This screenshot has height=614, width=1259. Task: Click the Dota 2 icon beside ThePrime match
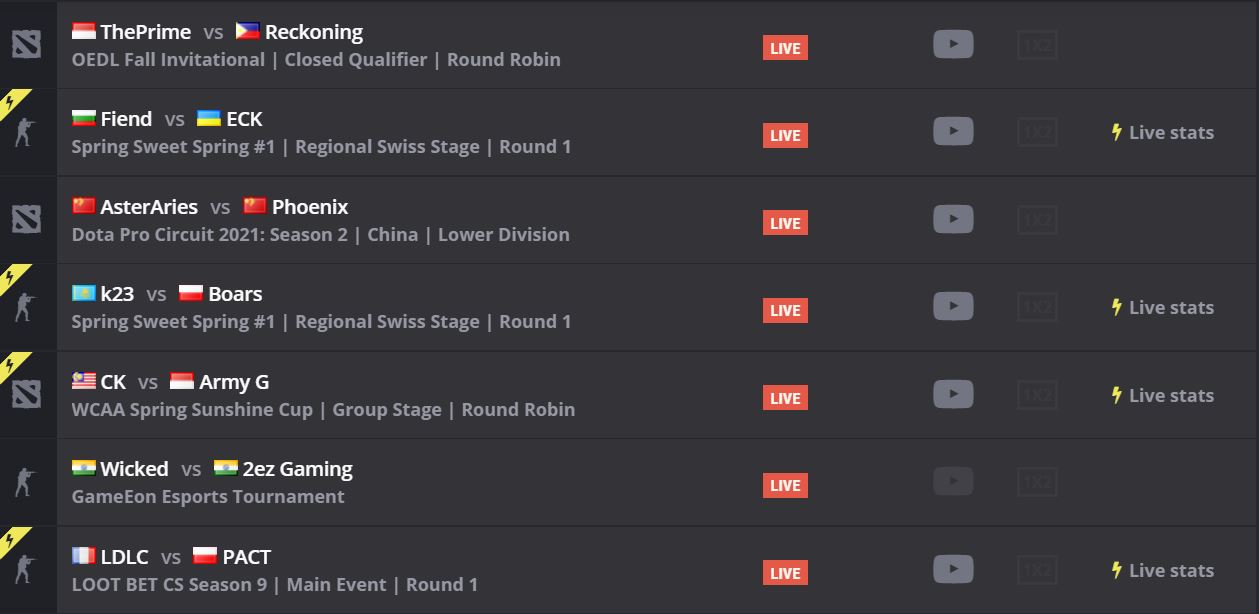point(26,44)
